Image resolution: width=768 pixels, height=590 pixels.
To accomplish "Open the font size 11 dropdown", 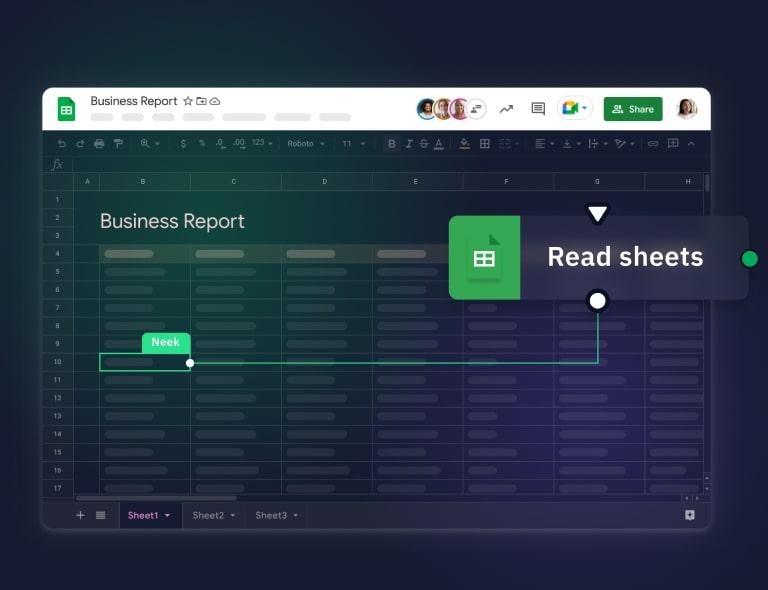I will pos(354,144).
